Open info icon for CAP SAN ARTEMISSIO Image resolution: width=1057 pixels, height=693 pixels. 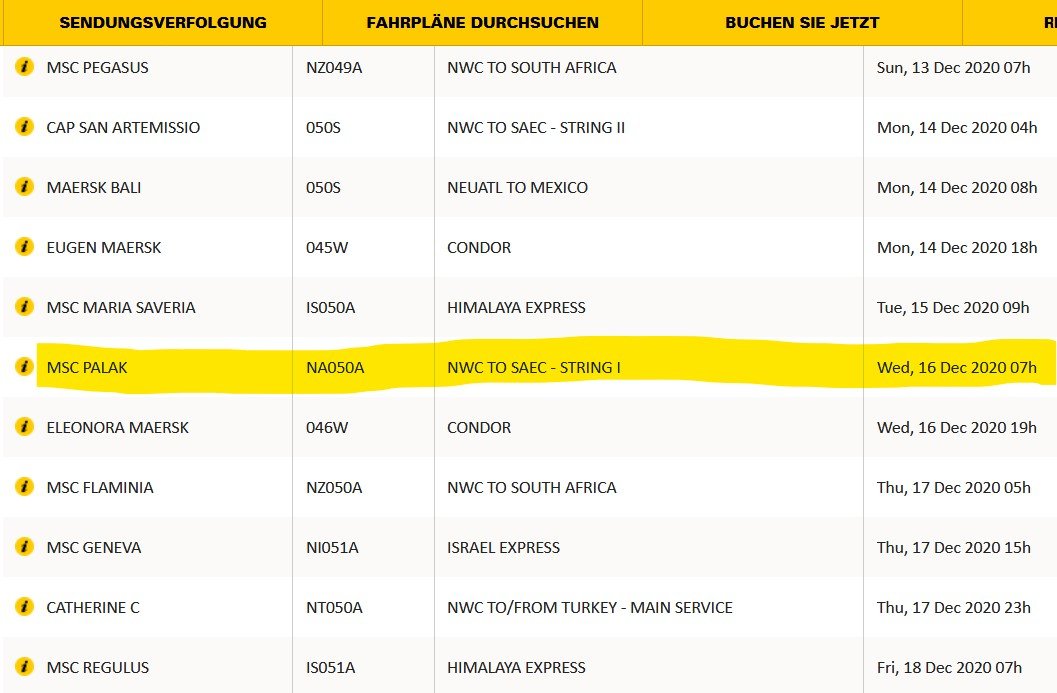[25, 127]
